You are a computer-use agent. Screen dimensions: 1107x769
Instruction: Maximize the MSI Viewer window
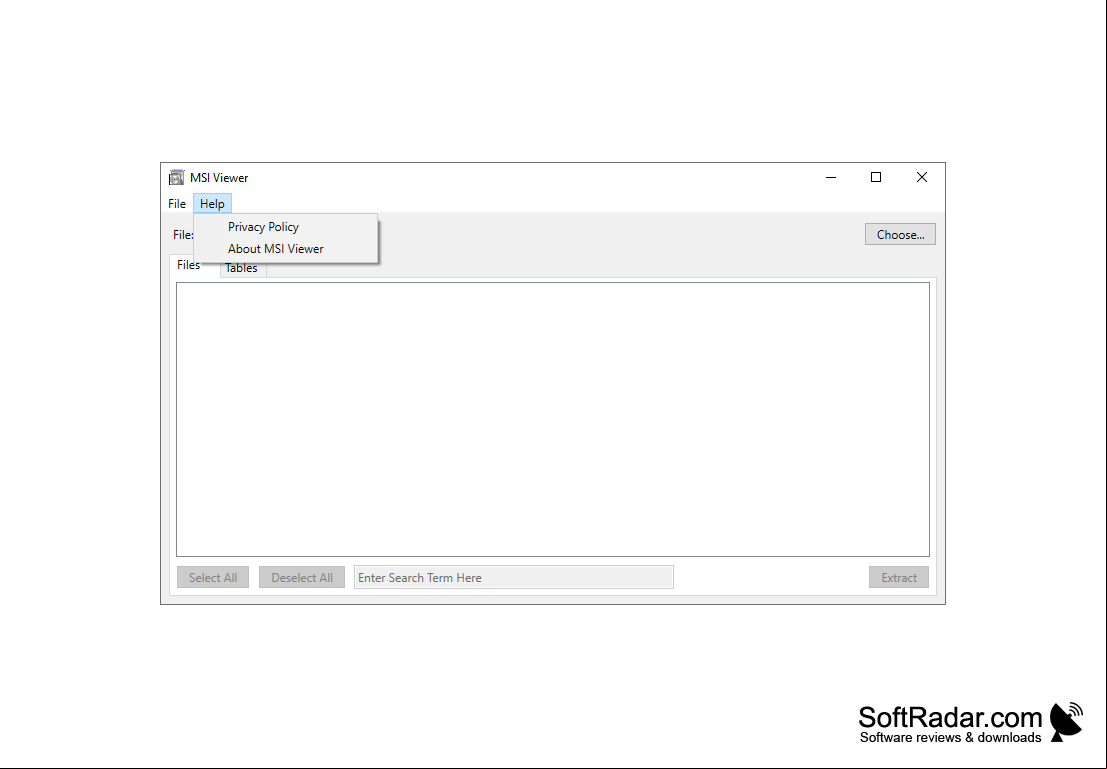[876, 177]
